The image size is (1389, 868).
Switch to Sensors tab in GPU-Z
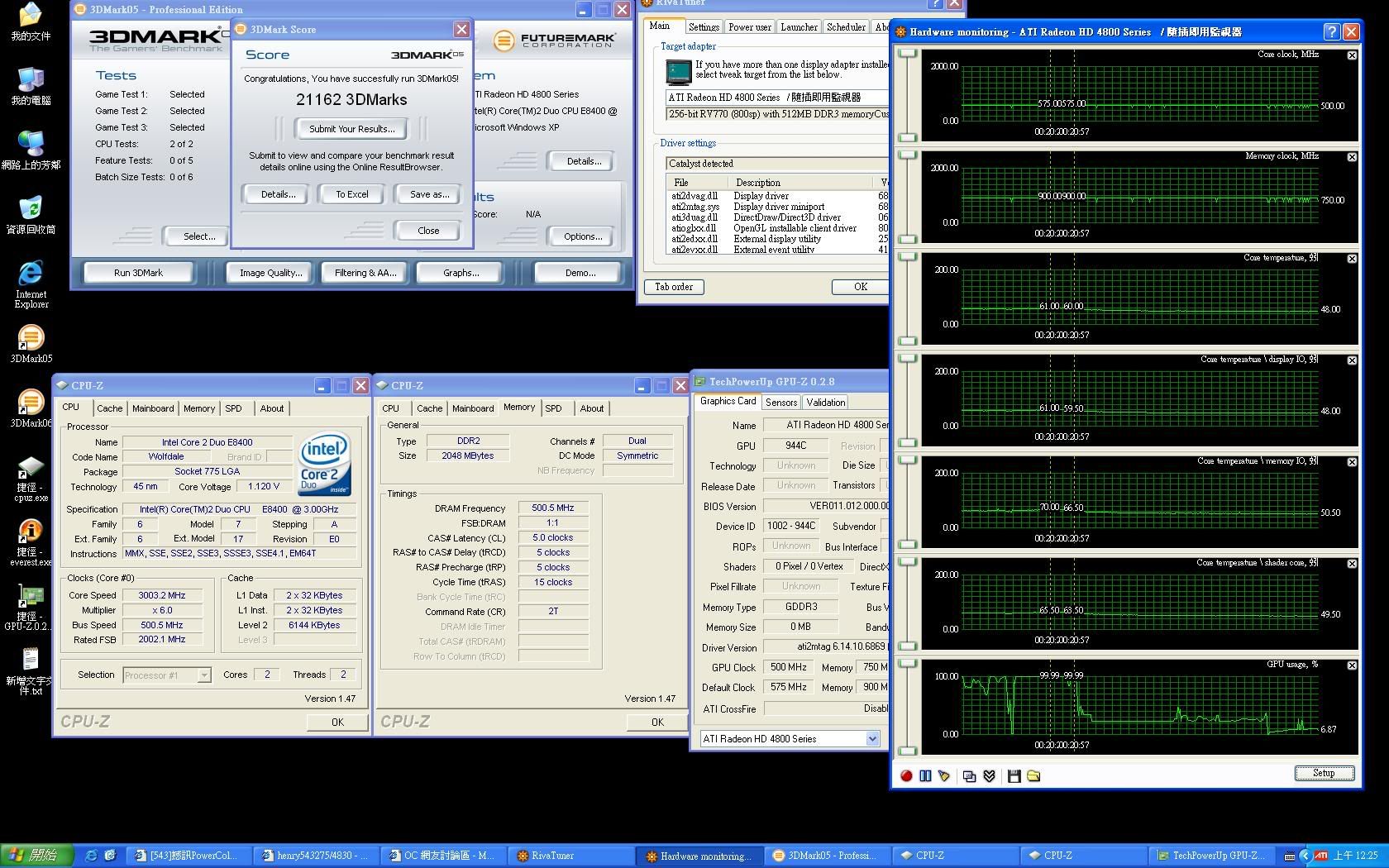click(781, 403)
